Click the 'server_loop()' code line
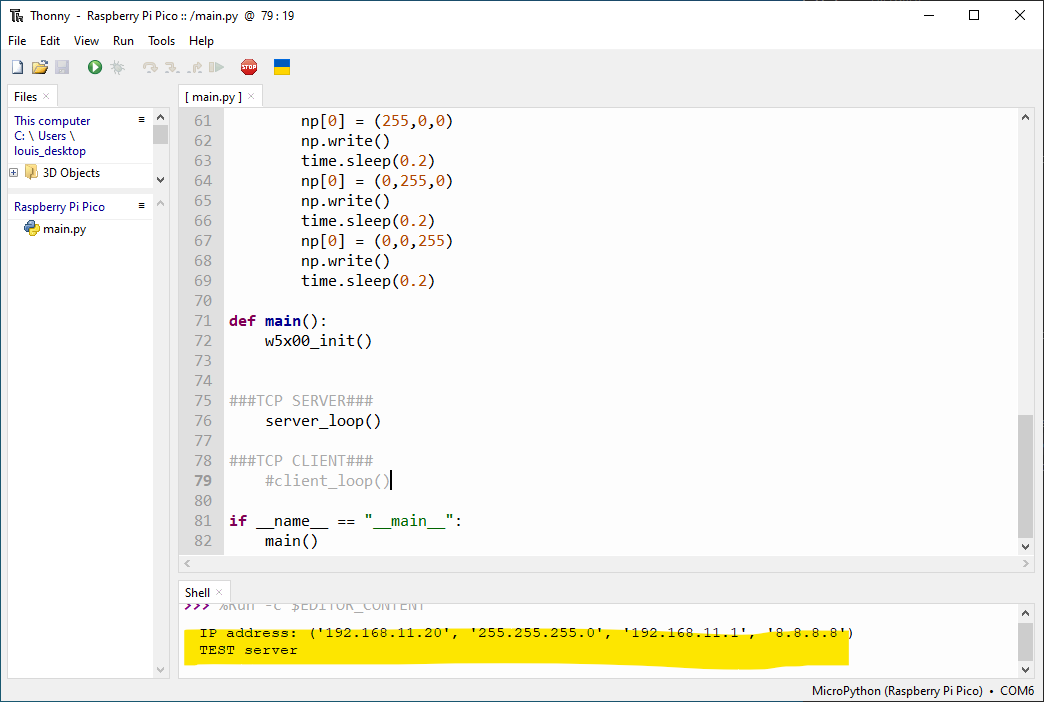Viewport: 1044px width, 702px height. (323, 421)
